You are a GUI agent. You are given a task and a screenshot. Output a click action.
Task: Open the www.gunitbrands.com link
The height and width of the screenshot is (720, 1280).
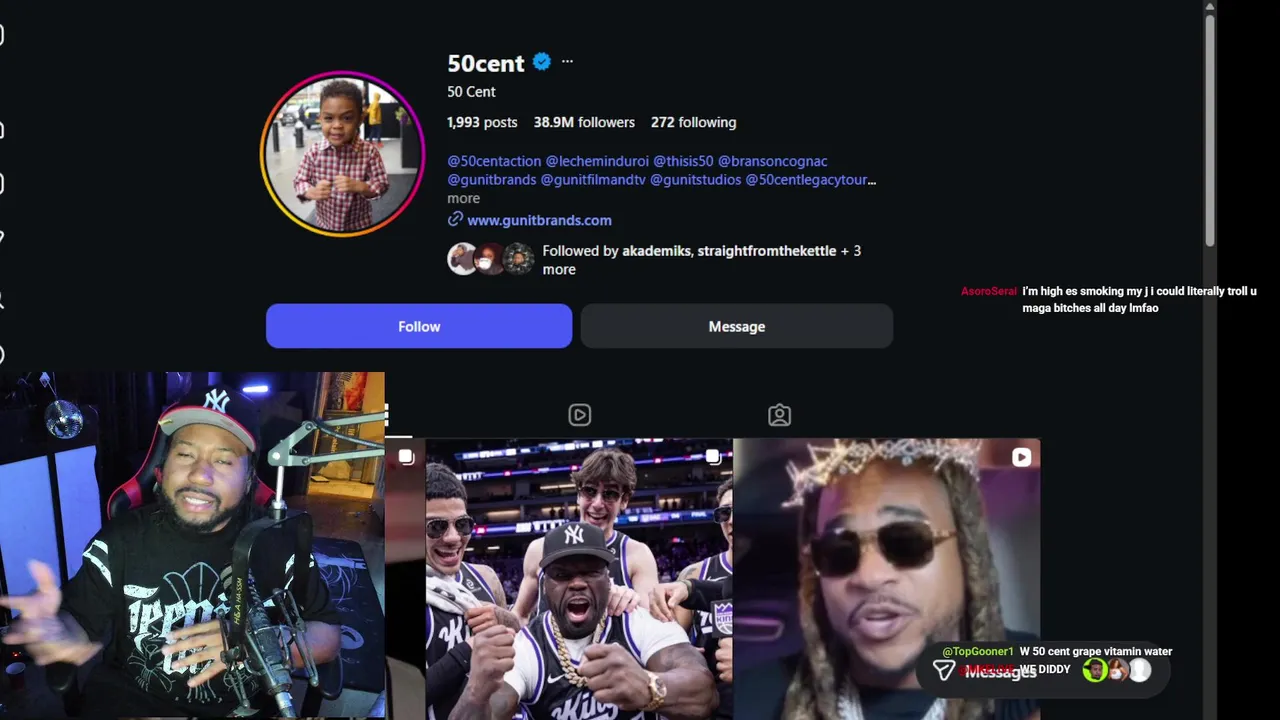[539, 220]
